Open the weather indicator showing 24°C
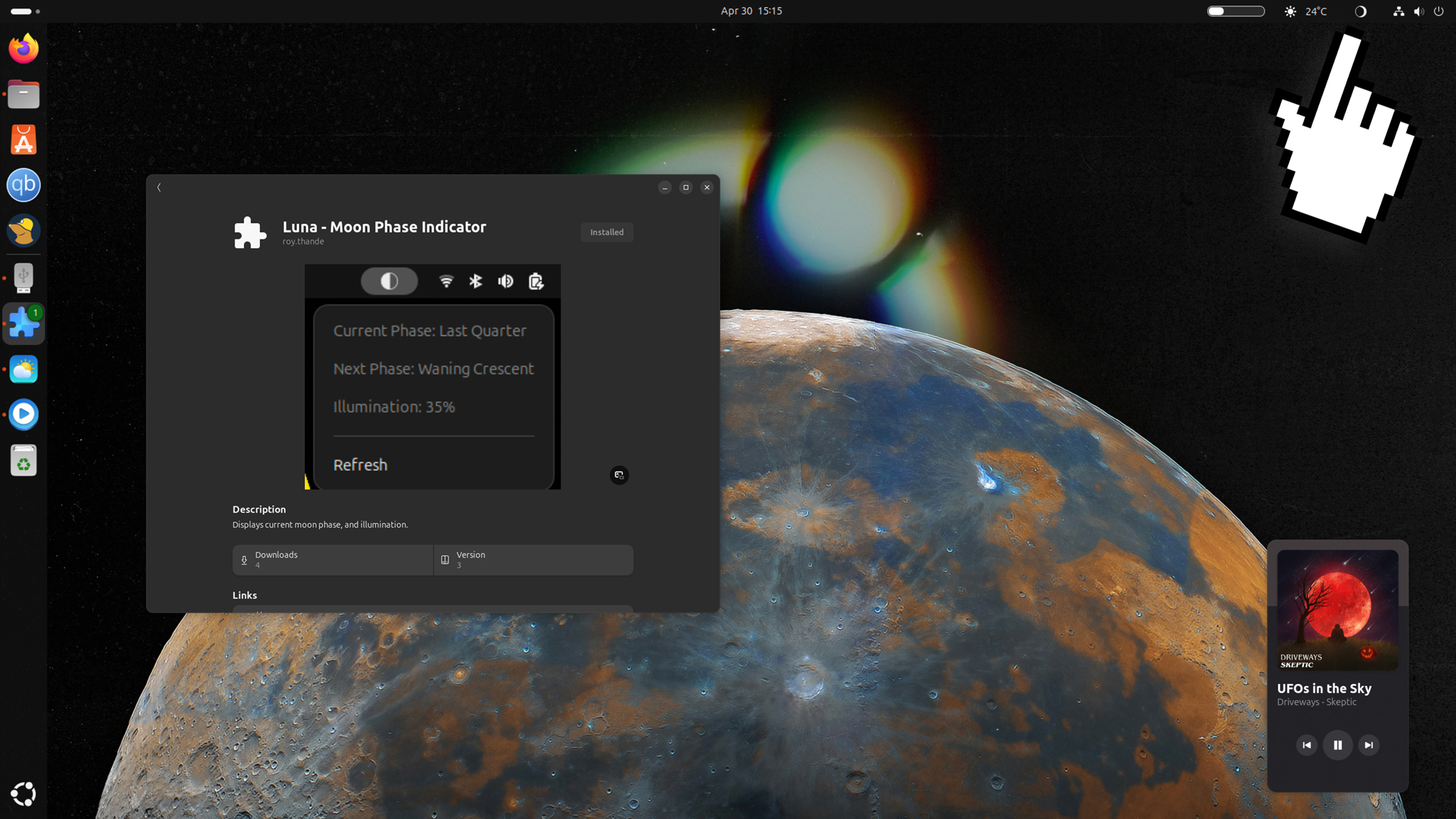This screenshot has width=1456, height=819. click(1305, 11)
